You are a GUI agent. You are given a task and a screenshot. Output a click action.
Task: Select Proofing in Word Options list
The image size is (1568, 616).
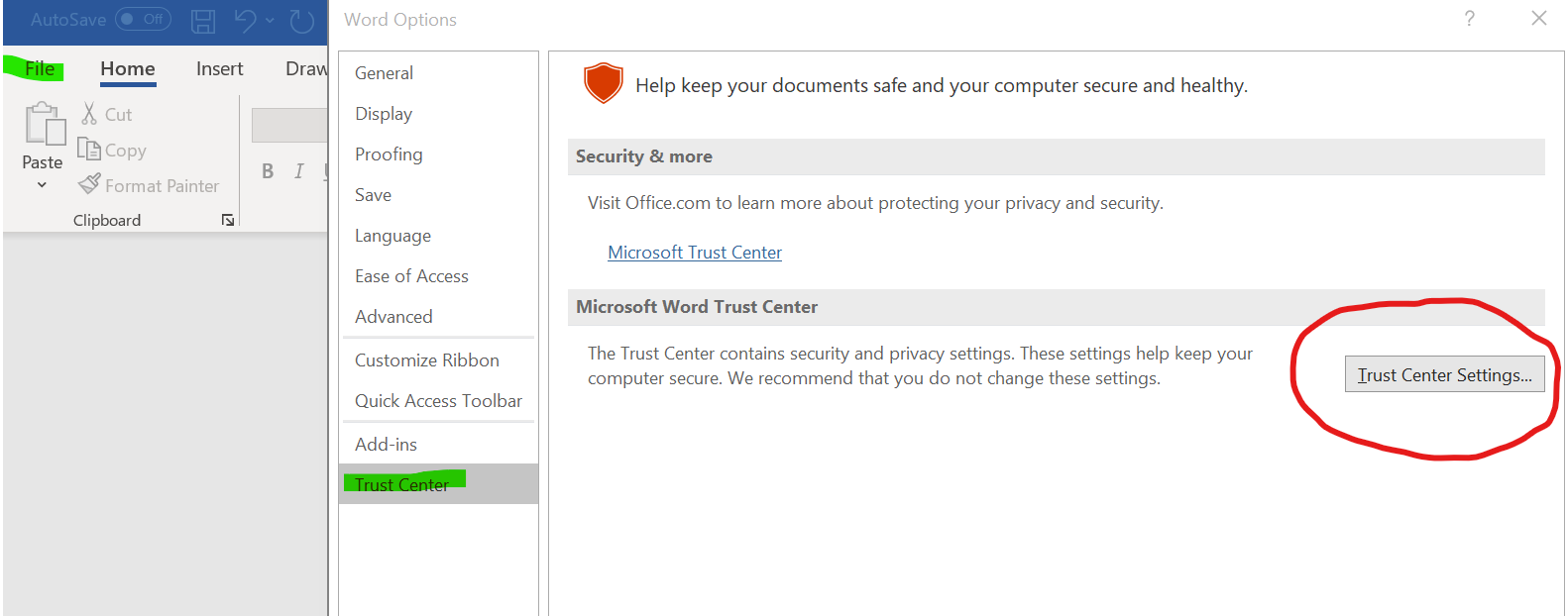pyautogui.click(x=389, y=154)
